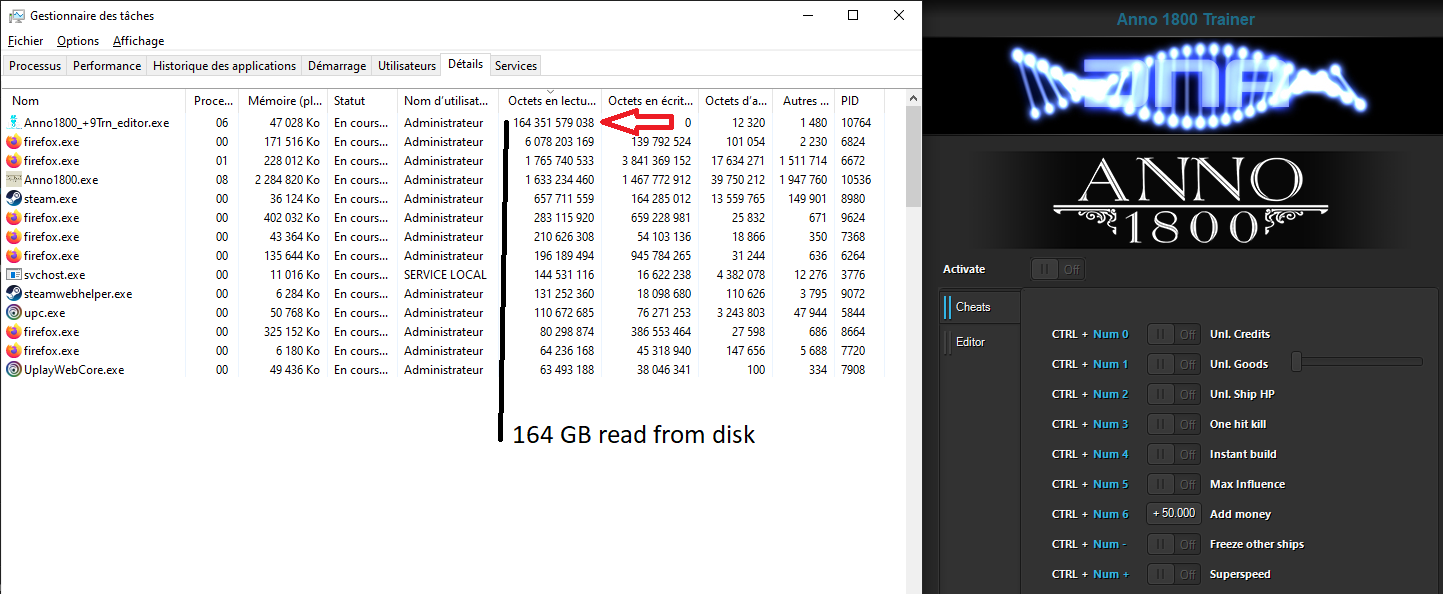Sort by the Mémoire column header
The width and height of the screenshot is (1443, 594).
pos(284,101)
